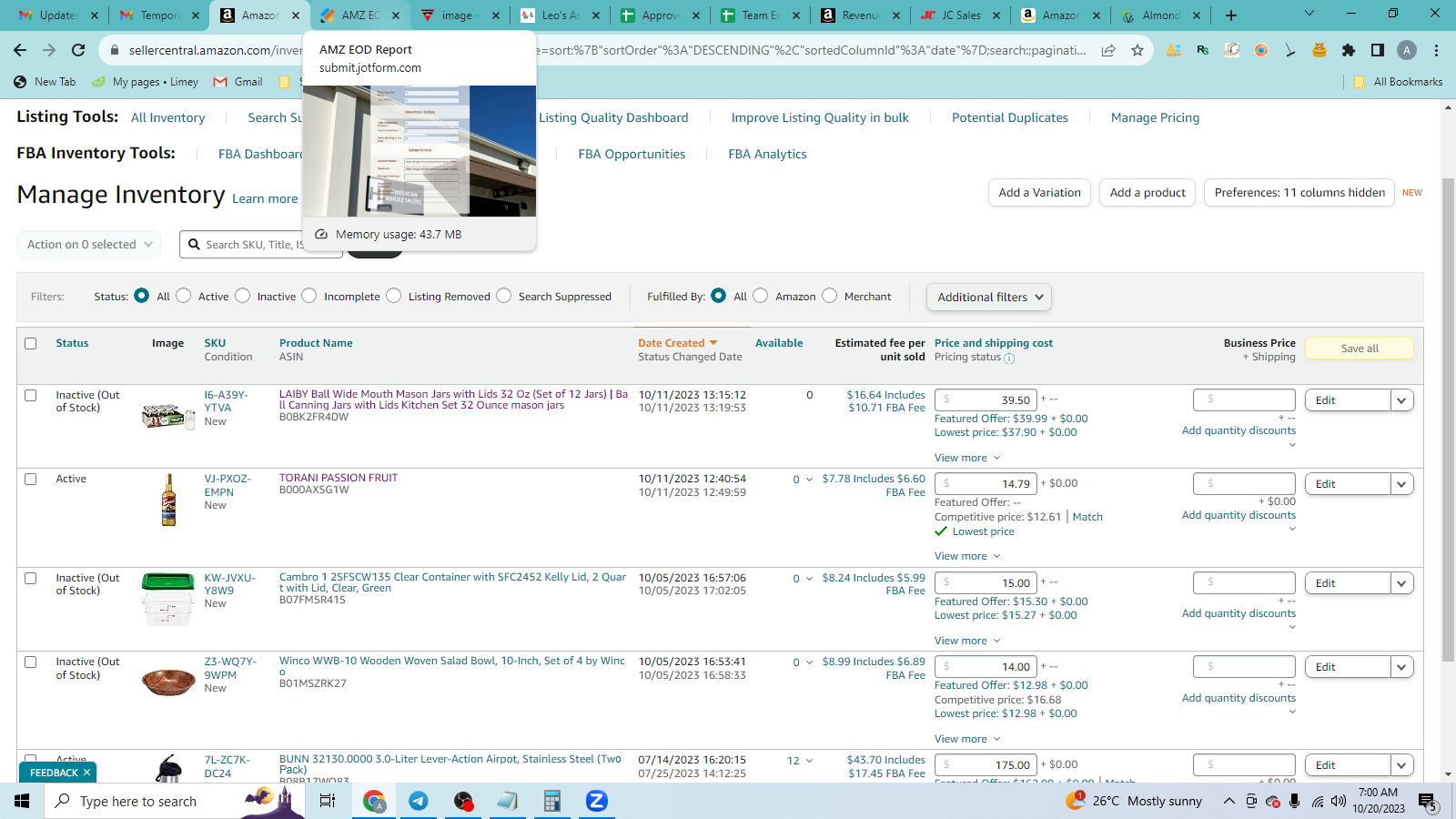Expand View more for TORANI PASSION FRUIT pricing
The image size is (1456, 819).
967,556
